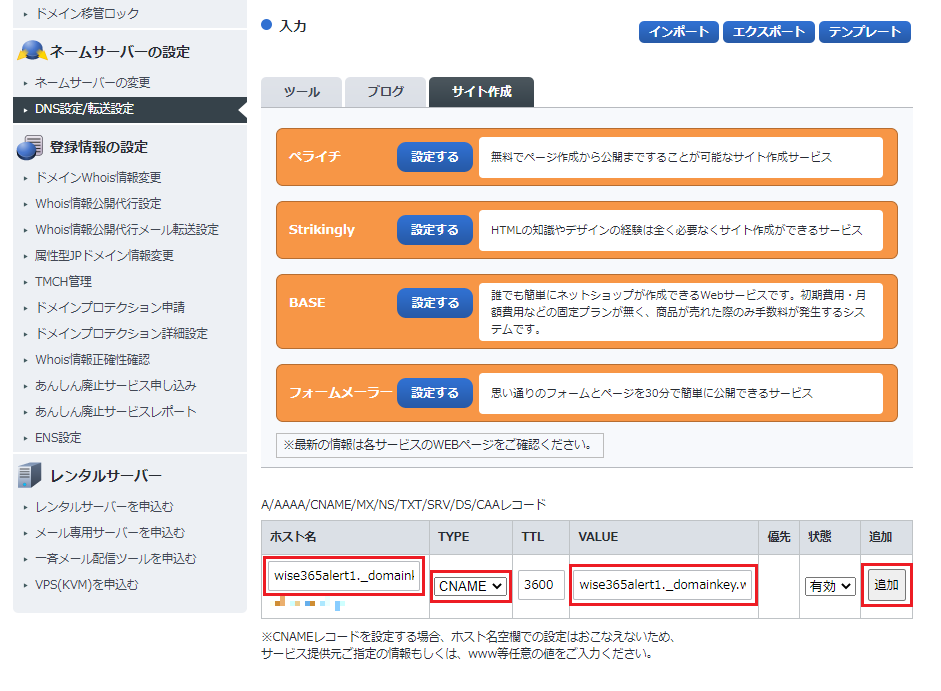Click the VALUE input field
This screenshot has height=691, width=941.
664,585
